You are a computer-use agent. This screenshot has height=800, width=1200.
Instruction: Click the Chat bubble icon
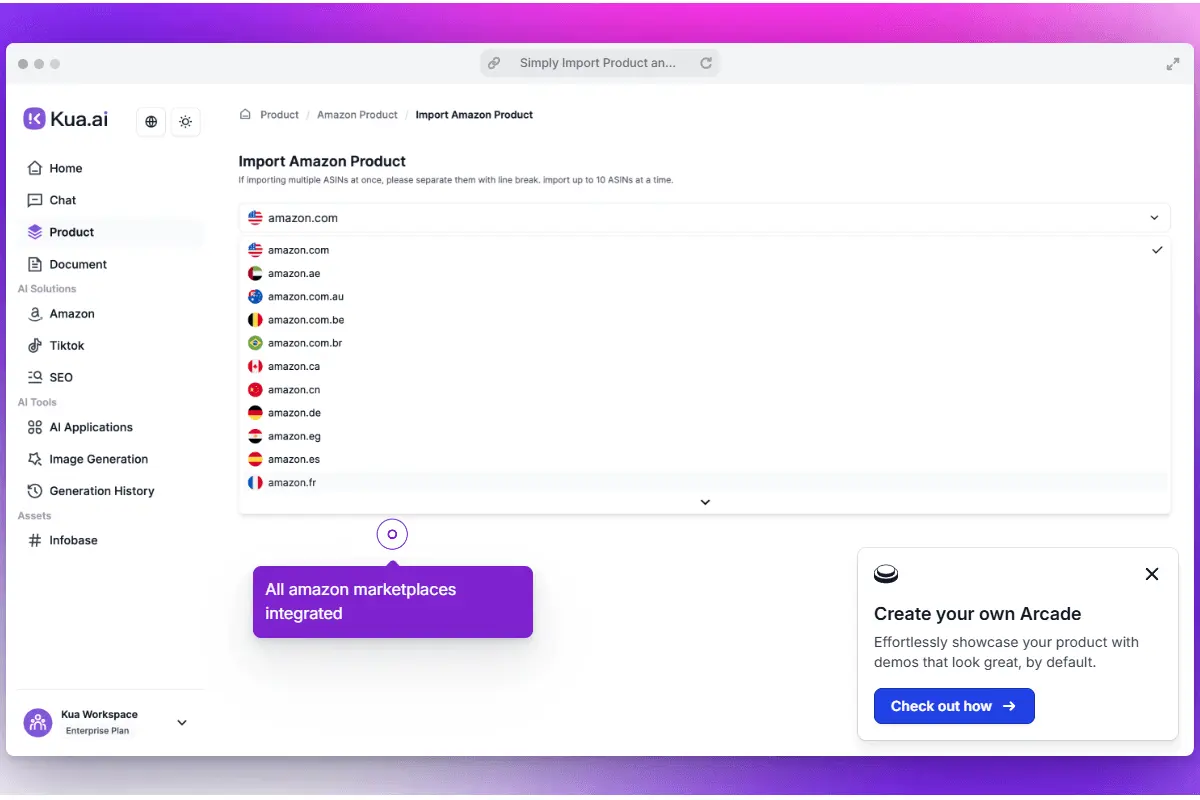click(x=35, y=200)
